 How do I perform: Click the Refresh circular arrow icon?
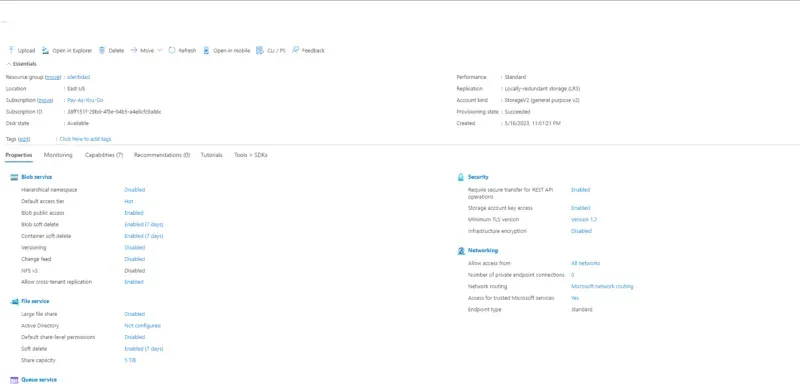[172, 50]
